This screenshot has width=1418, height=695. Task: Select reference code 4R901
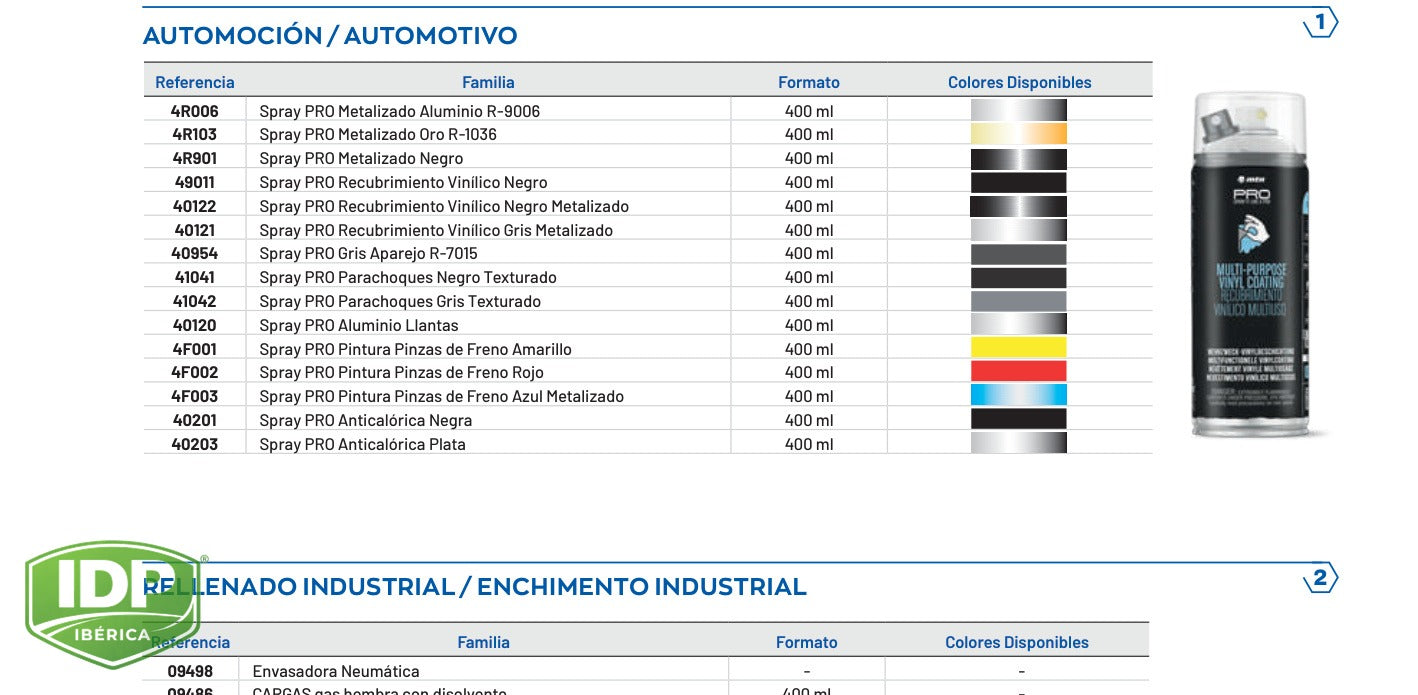click(x=195, y=158)
